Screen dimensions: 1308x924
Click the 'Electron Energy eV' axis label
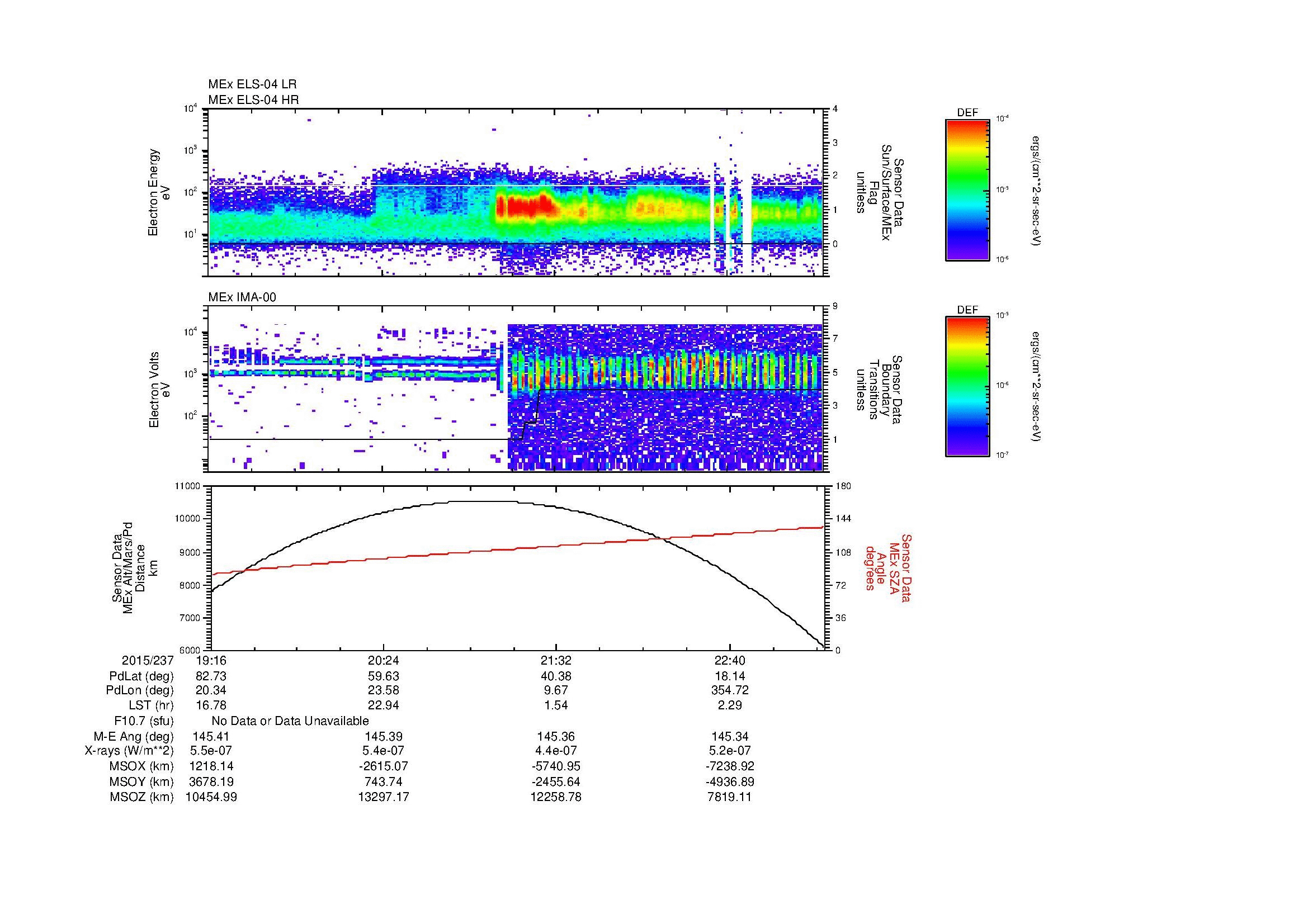pos(159,192)
